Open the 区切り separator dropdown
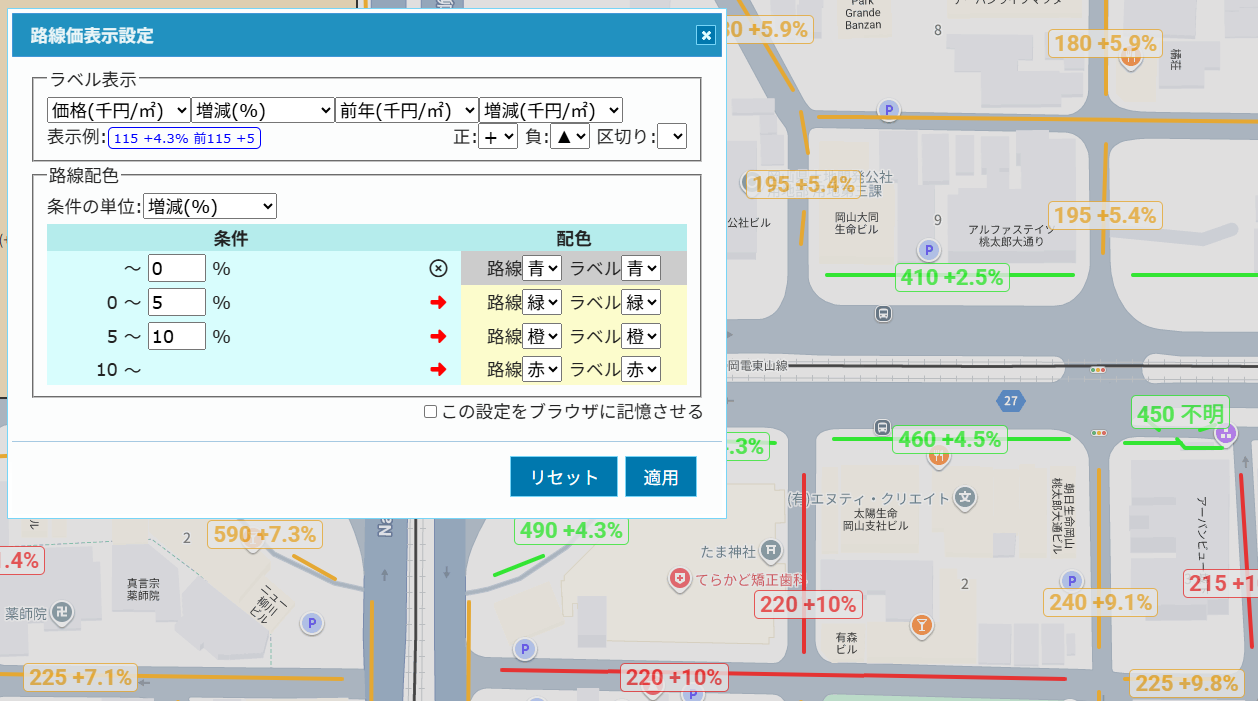 tap(672, 137)
